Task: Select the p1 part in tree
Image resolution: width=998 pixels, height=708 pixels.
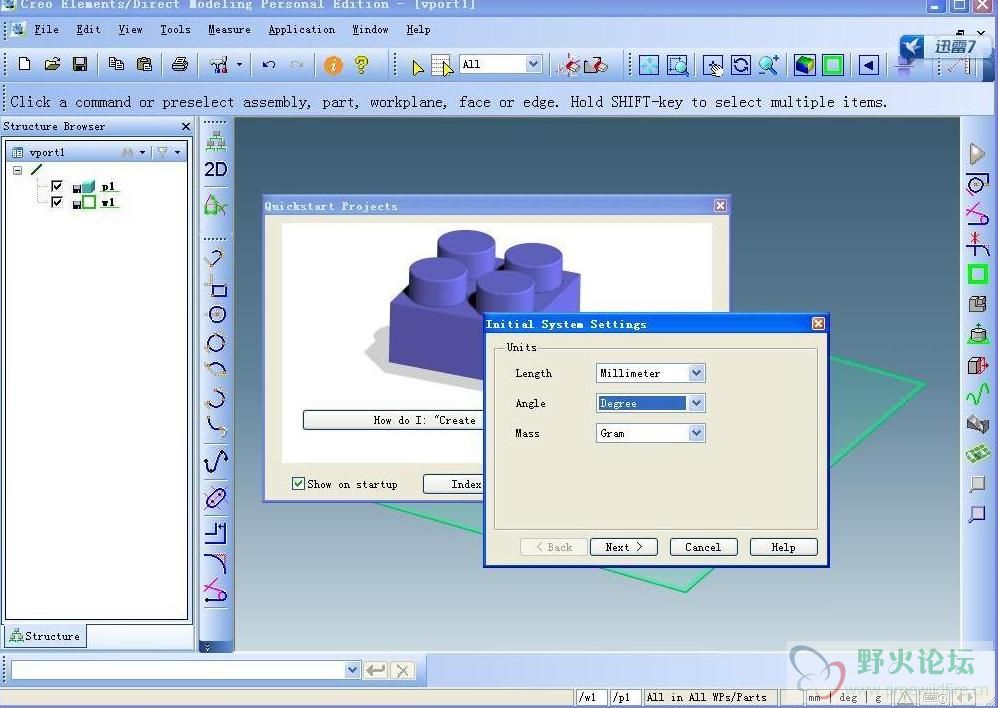Action: tap(109, 186)
